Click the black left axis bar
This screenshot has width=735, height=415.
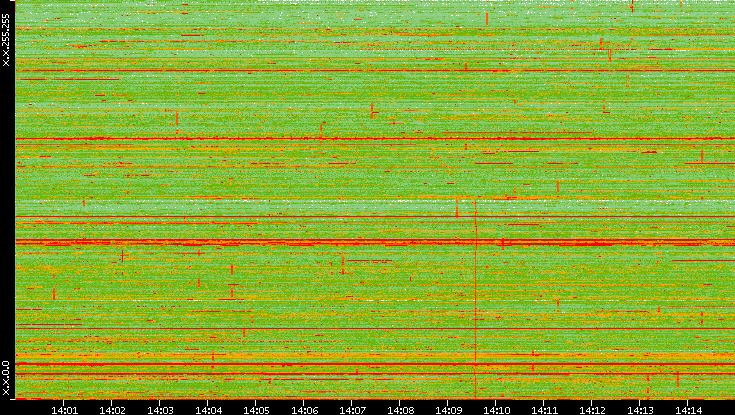click(x=6, y=200)
